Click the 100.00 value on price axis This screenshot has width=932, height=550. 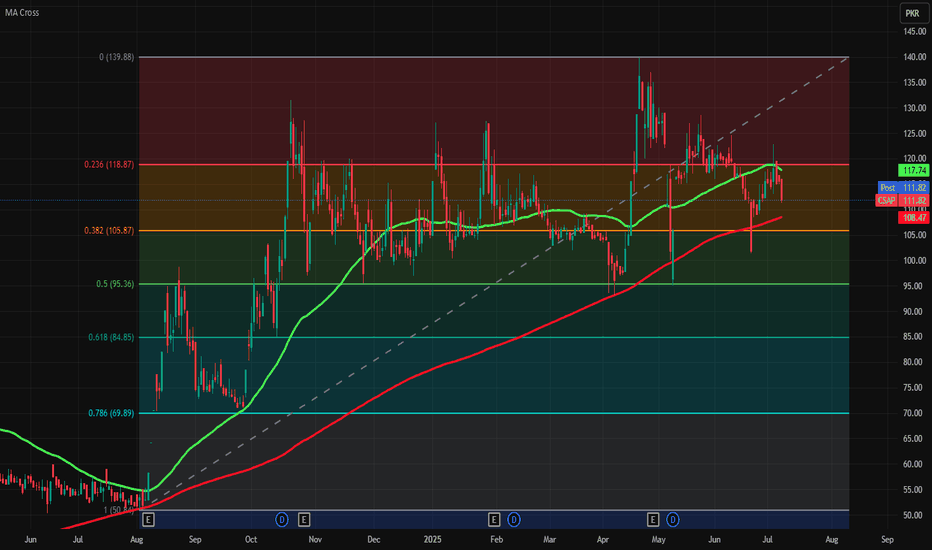(x=915, y=260)
